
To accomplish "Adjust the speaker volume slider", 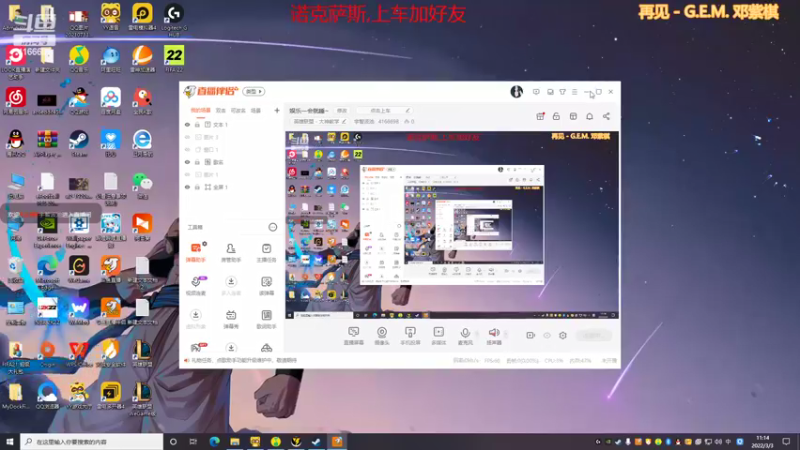I will pos(506,335).
